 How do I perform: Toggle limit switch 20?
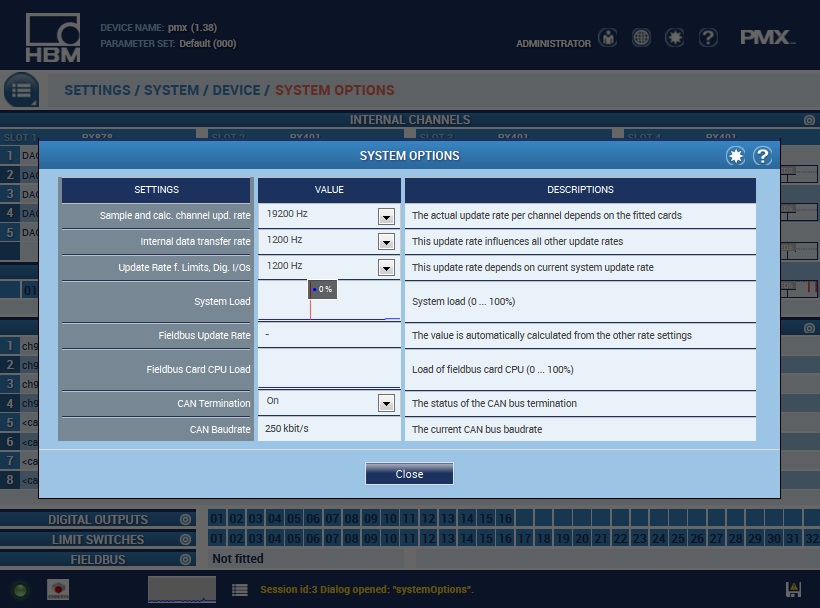582,538
